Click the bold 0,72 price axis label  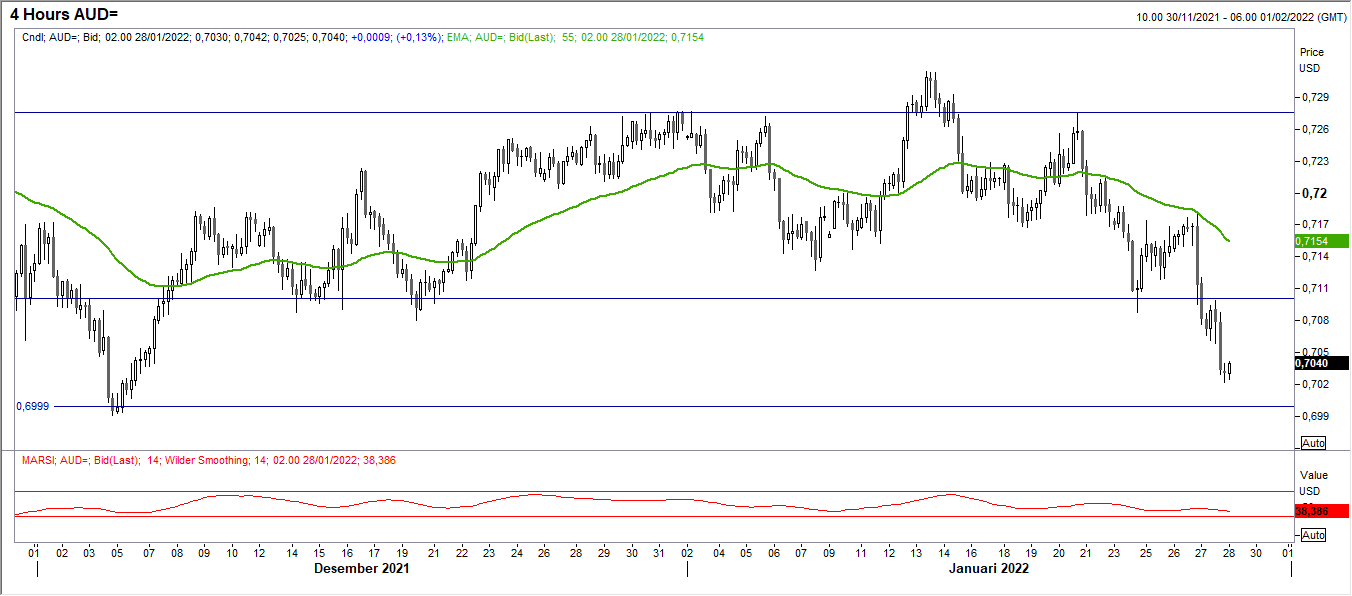tap(1313, 193)
